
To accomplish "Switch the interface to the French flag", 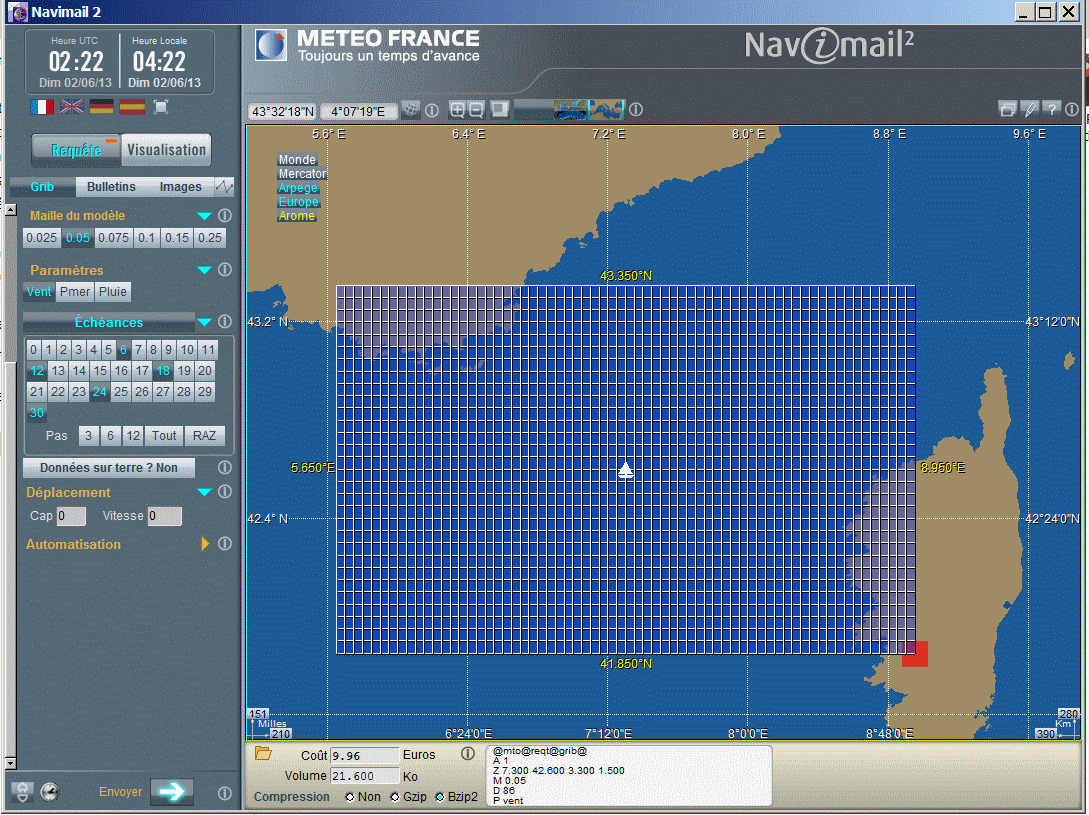I will click(x=42, y=106).
